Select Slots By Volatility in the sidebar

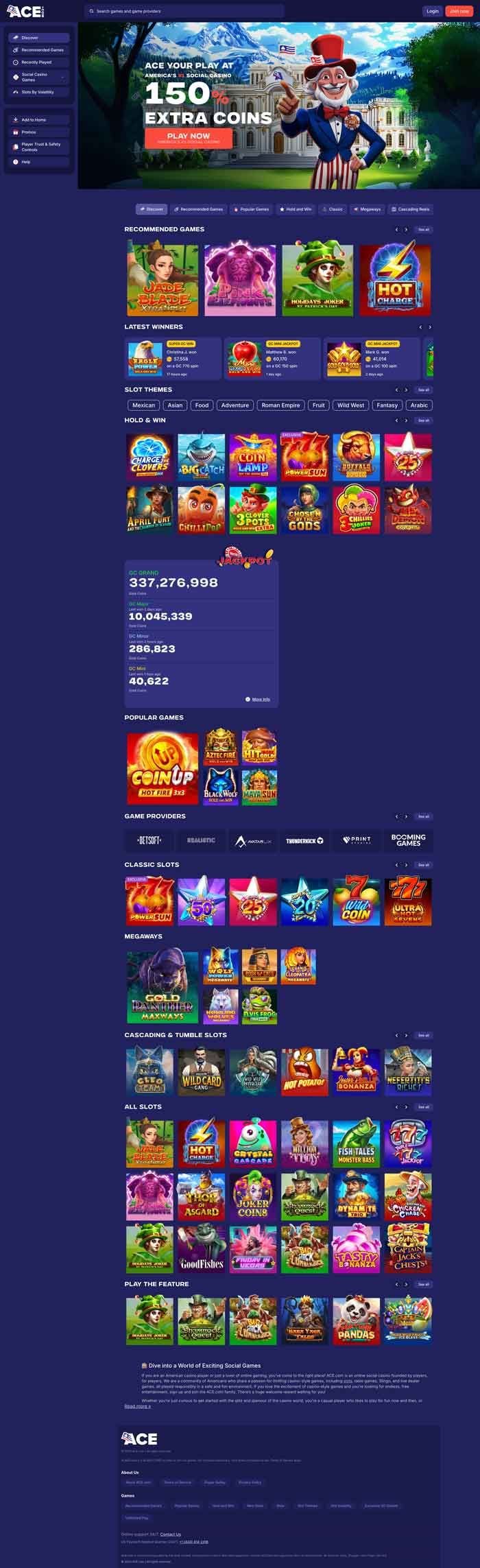39,92
